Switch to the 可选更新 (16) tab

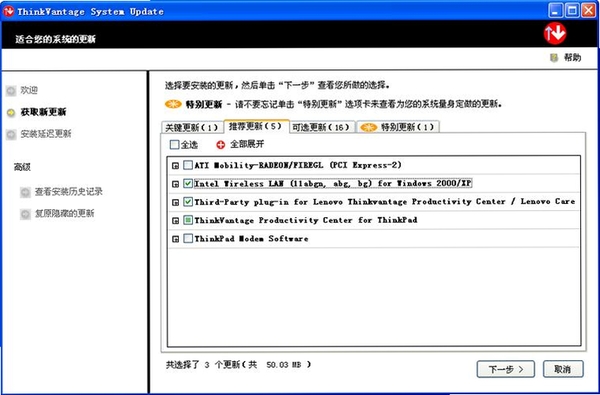[x=322, y=127]
